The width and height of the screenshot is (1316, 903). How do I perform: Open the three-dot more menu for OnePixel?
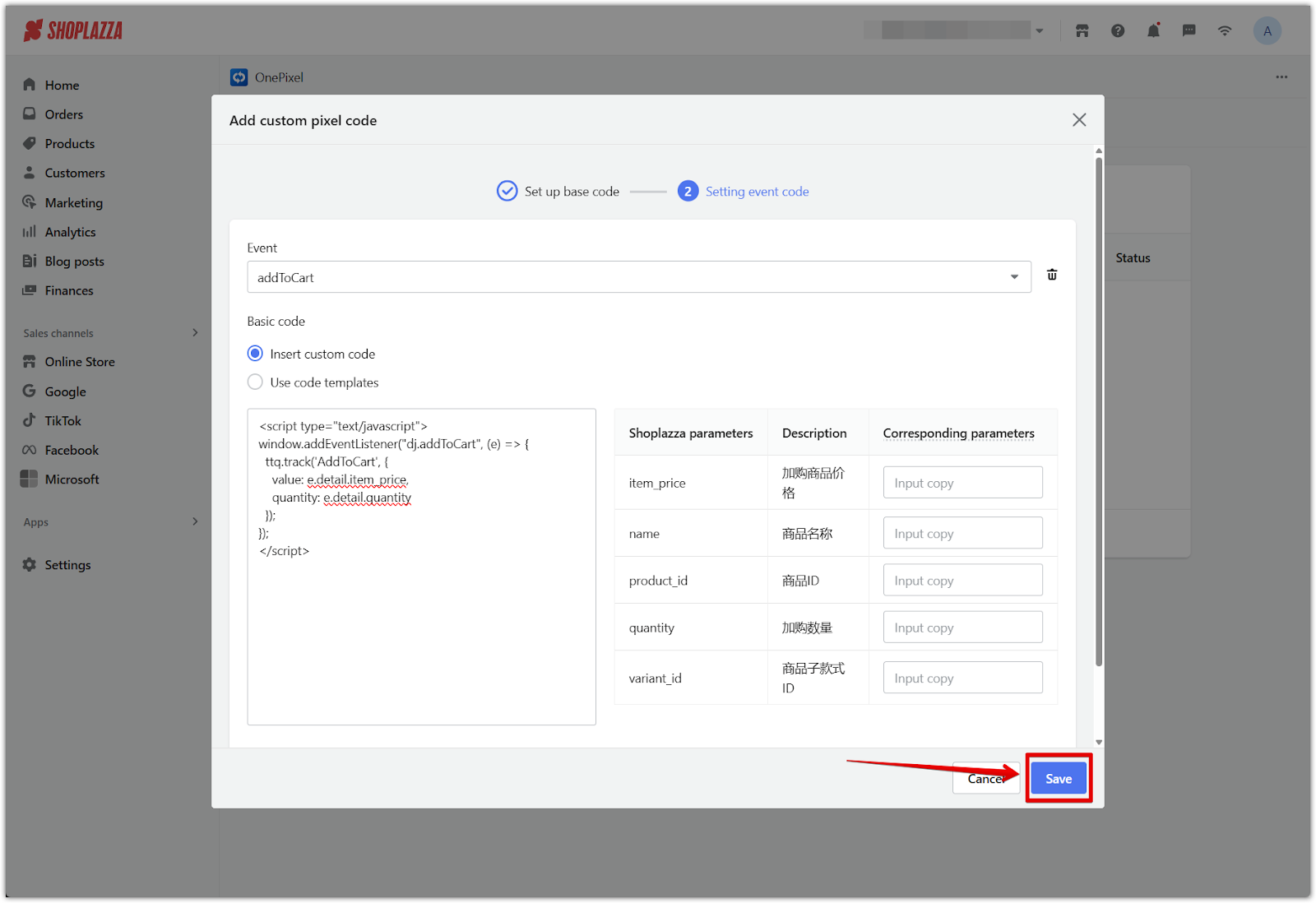tap(1281, 77)
